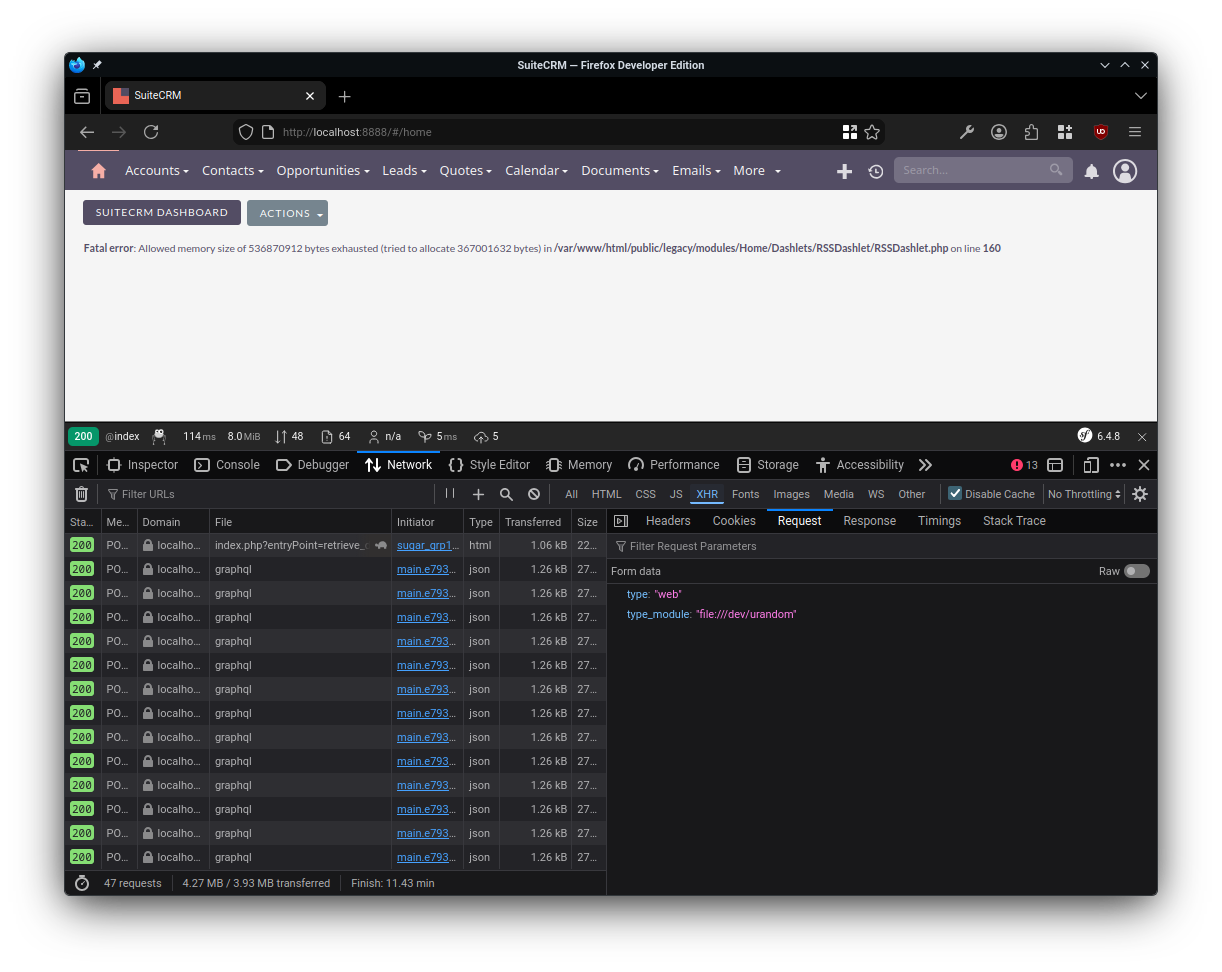Switch to the Response tab
Viewport: 1222px width, 972px height.
point(869,520)
